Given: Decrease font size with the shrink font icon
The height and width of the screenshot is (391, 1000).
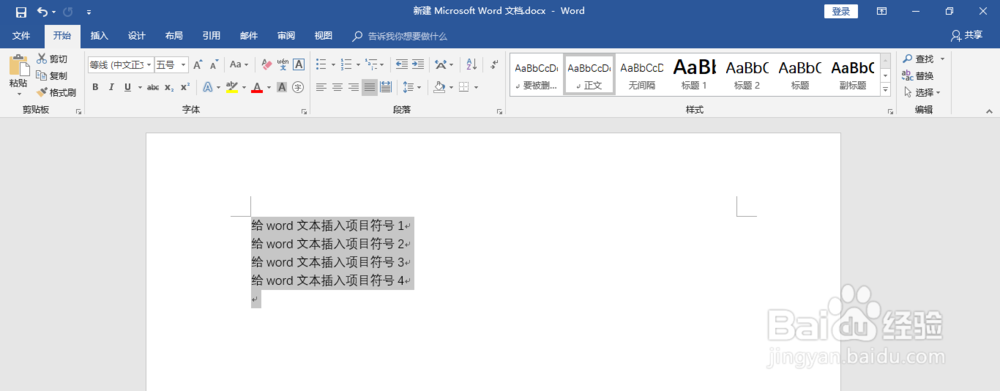Looking at the screenshot, I should pyautogui.click(x=214, y=64).
